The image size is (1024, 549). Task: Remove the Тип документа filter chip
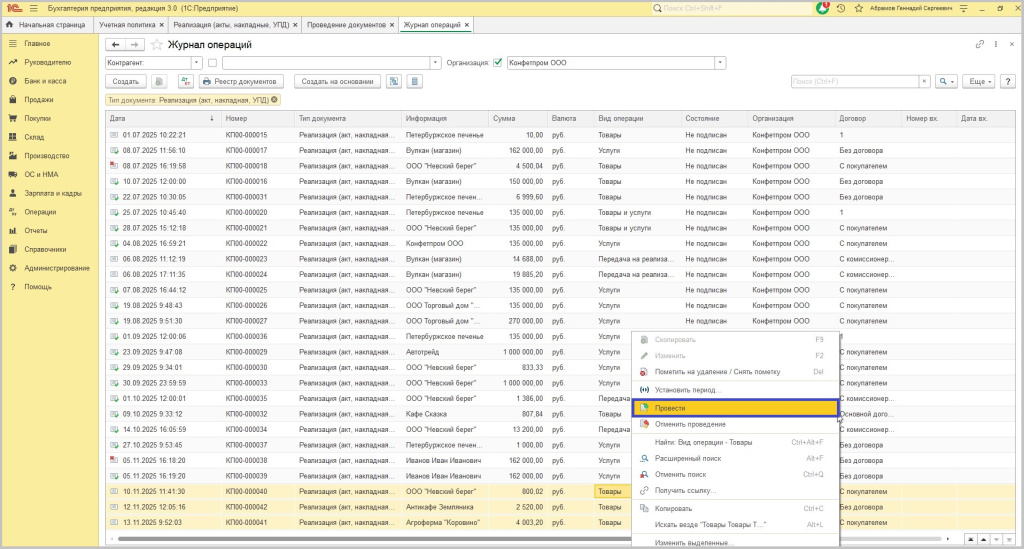point(275,100)
